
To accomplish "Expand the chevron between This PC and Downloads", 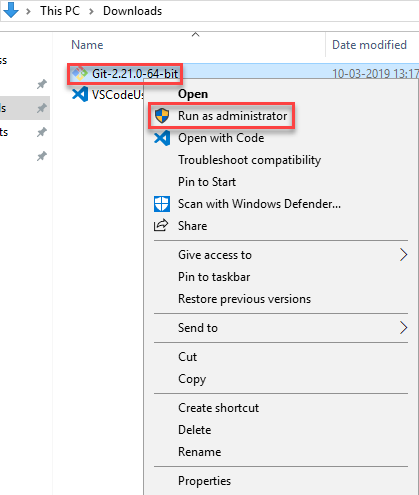I will 91,11.
